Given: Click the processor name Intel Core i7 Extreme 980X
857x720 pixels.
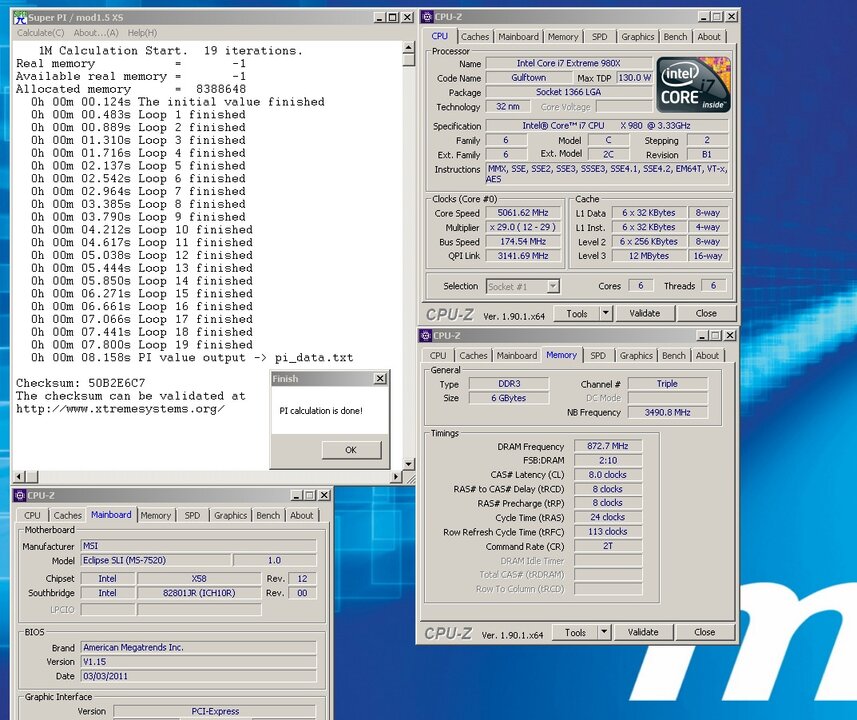Looking at the screenshot, I should coord(569,63).
